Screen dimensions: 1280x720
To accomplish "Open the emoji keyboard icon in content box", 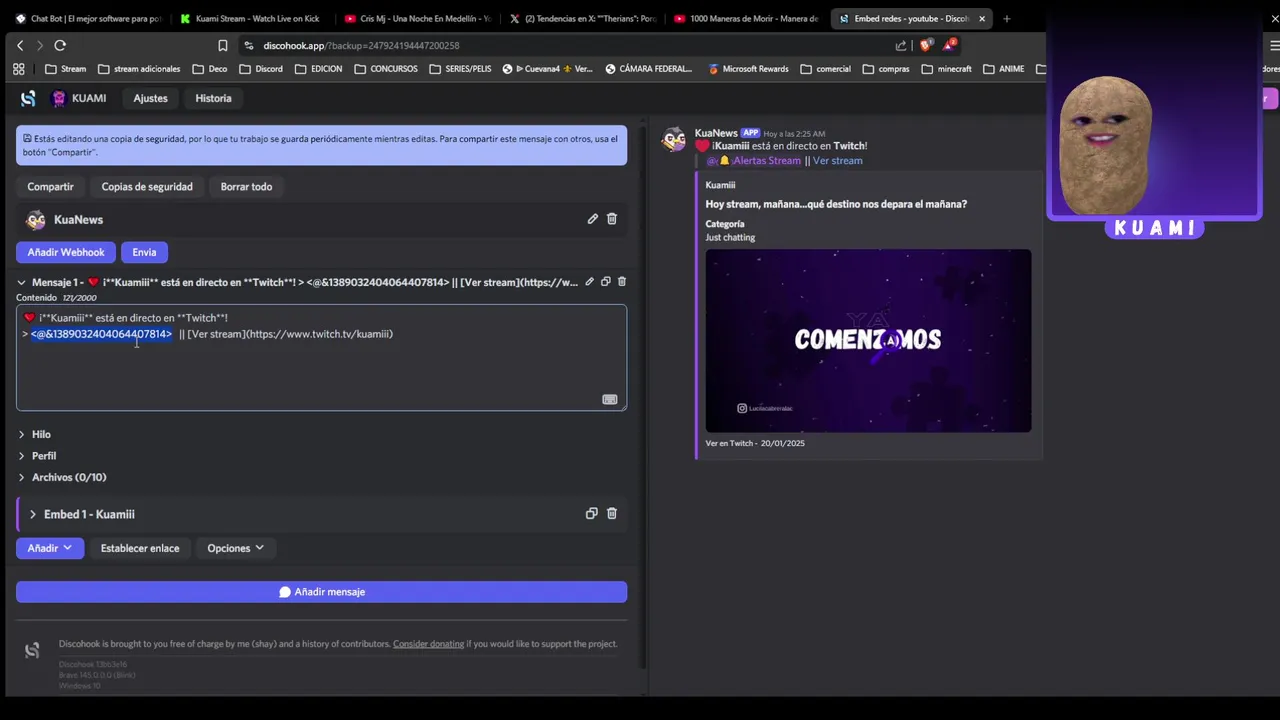I will [609, 399].
